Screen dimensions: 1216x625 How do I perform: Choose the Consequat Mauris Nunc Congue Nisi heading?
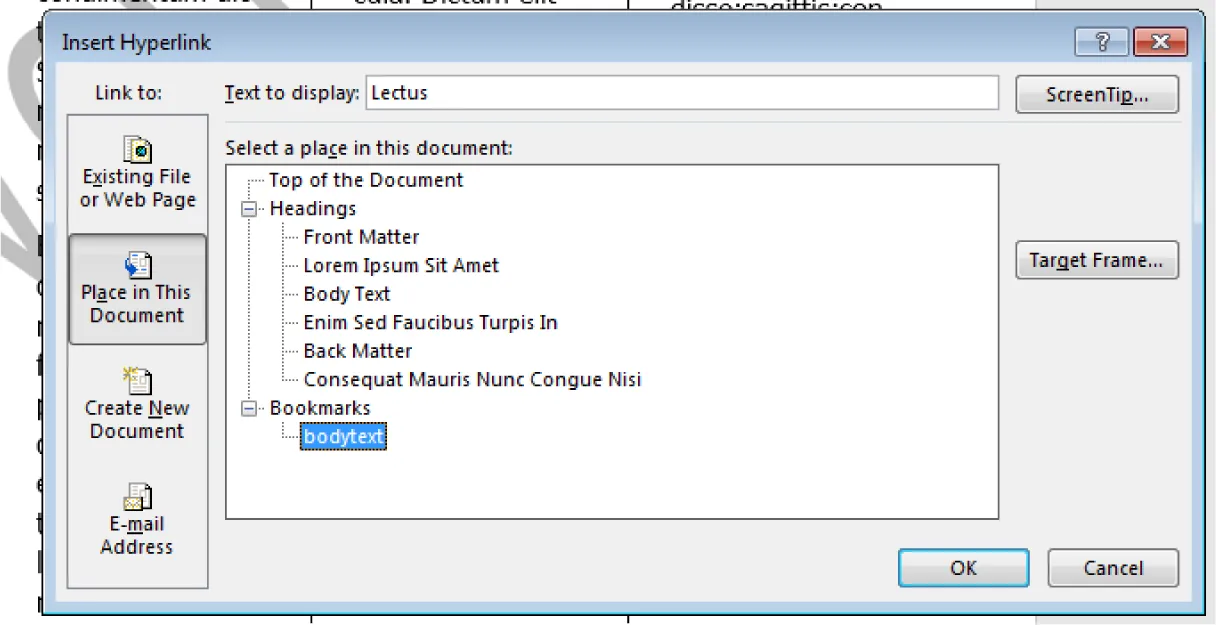click(x=472, y=379)
